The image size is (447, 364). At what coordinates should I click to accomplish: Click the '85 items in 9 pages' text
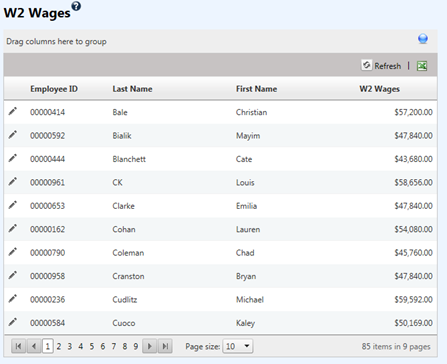pos(396,347)
